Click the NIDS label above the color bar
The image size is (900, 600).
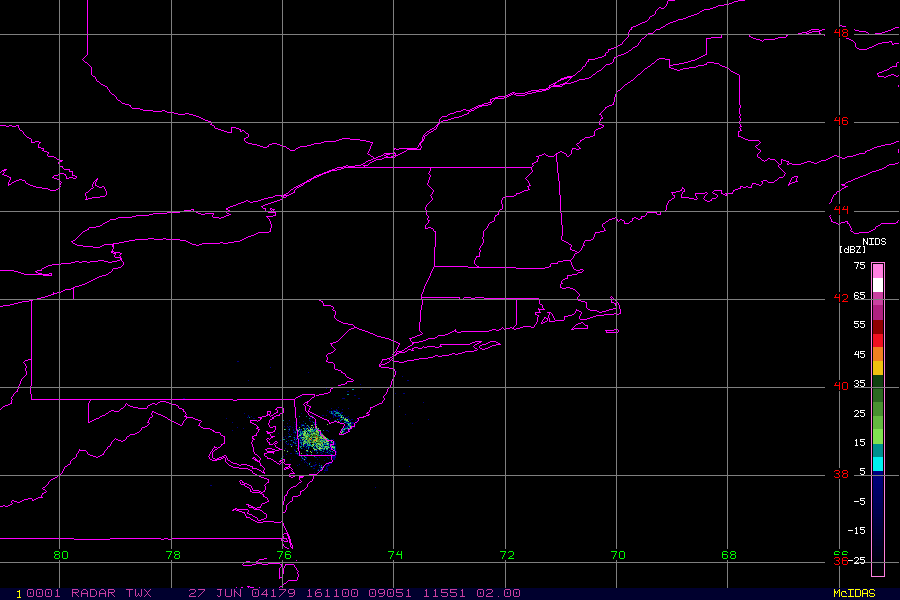coord(874,242)
